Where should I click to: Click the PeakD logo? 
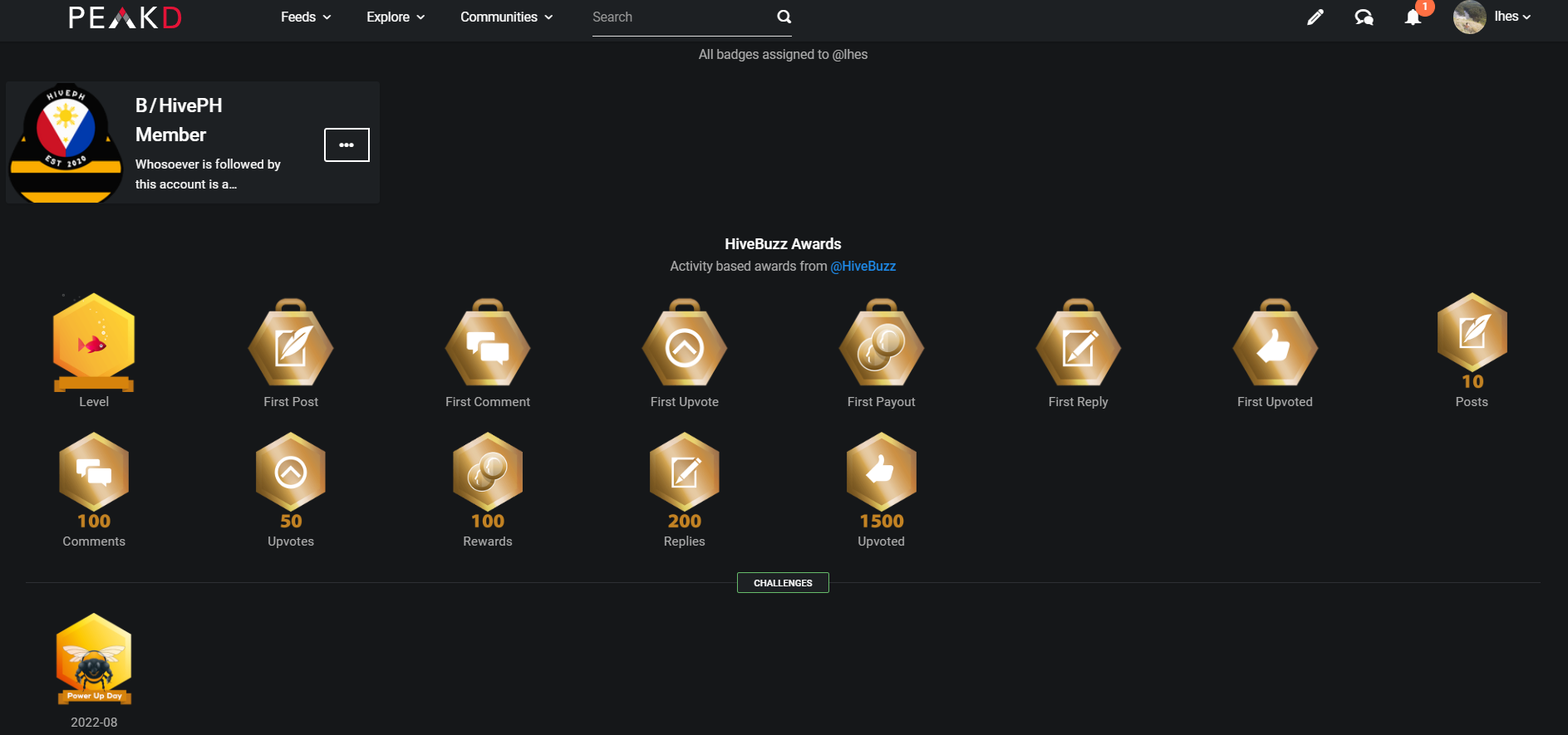(x=125, y=17)
